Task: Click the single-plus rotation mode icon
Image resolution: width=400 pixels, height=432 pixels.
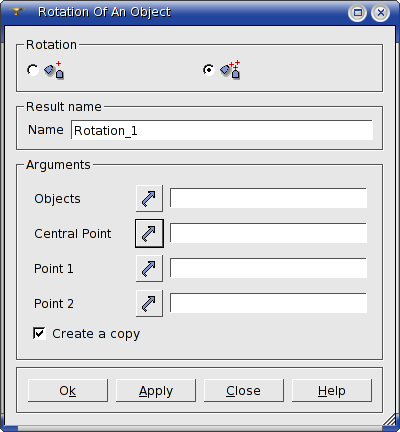Action: 54,70
